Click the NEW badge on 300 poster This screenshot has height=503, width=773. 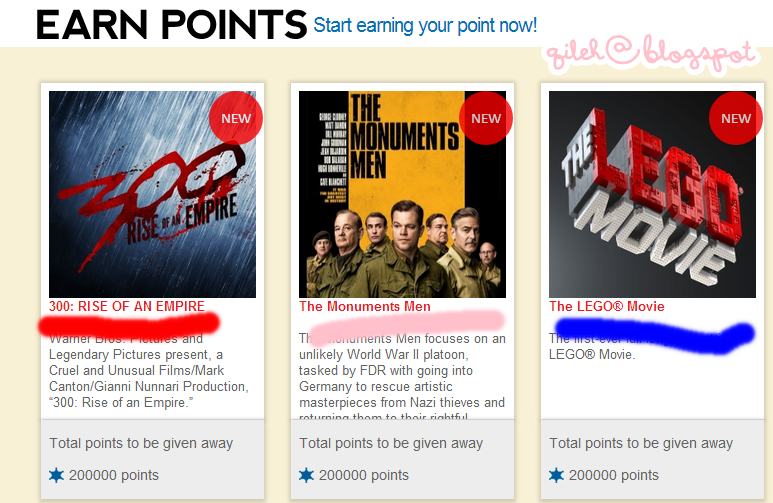coord(236,118)
